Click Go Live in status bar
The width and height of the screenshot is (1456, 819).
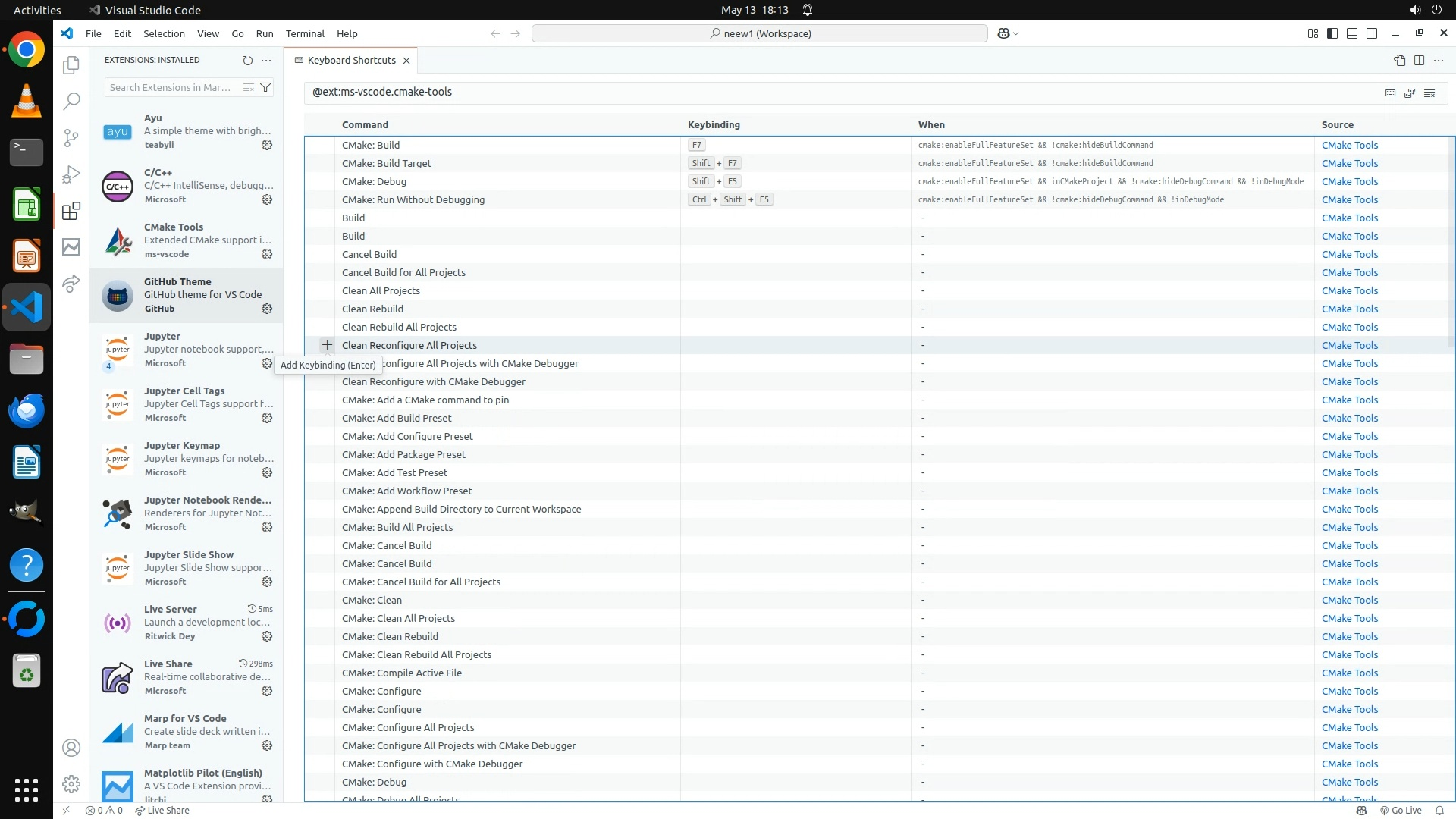pyautogui.click(x=1400, y=811)
